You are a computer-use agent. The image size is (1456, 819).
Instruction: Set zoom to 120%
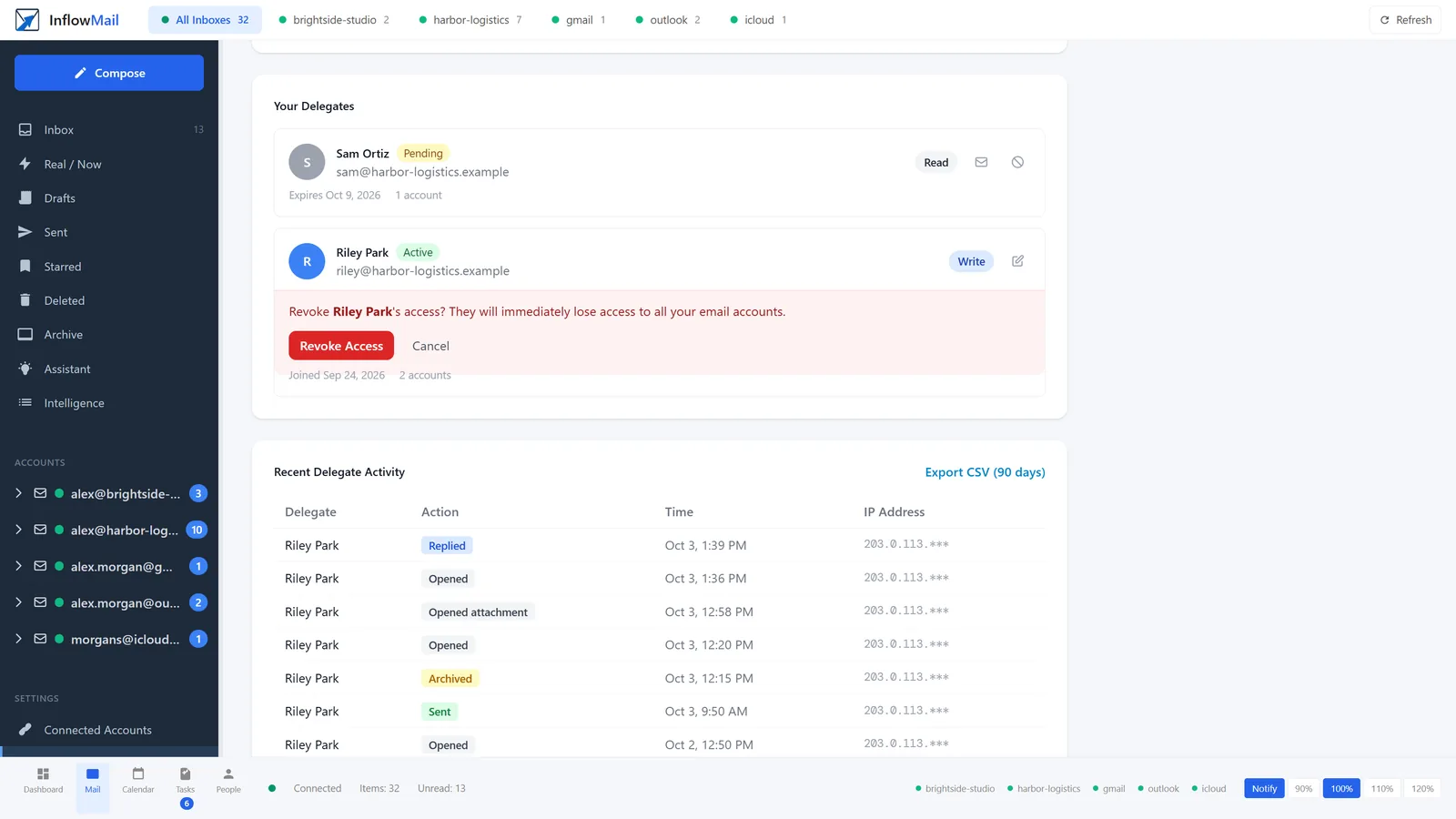1422,789
